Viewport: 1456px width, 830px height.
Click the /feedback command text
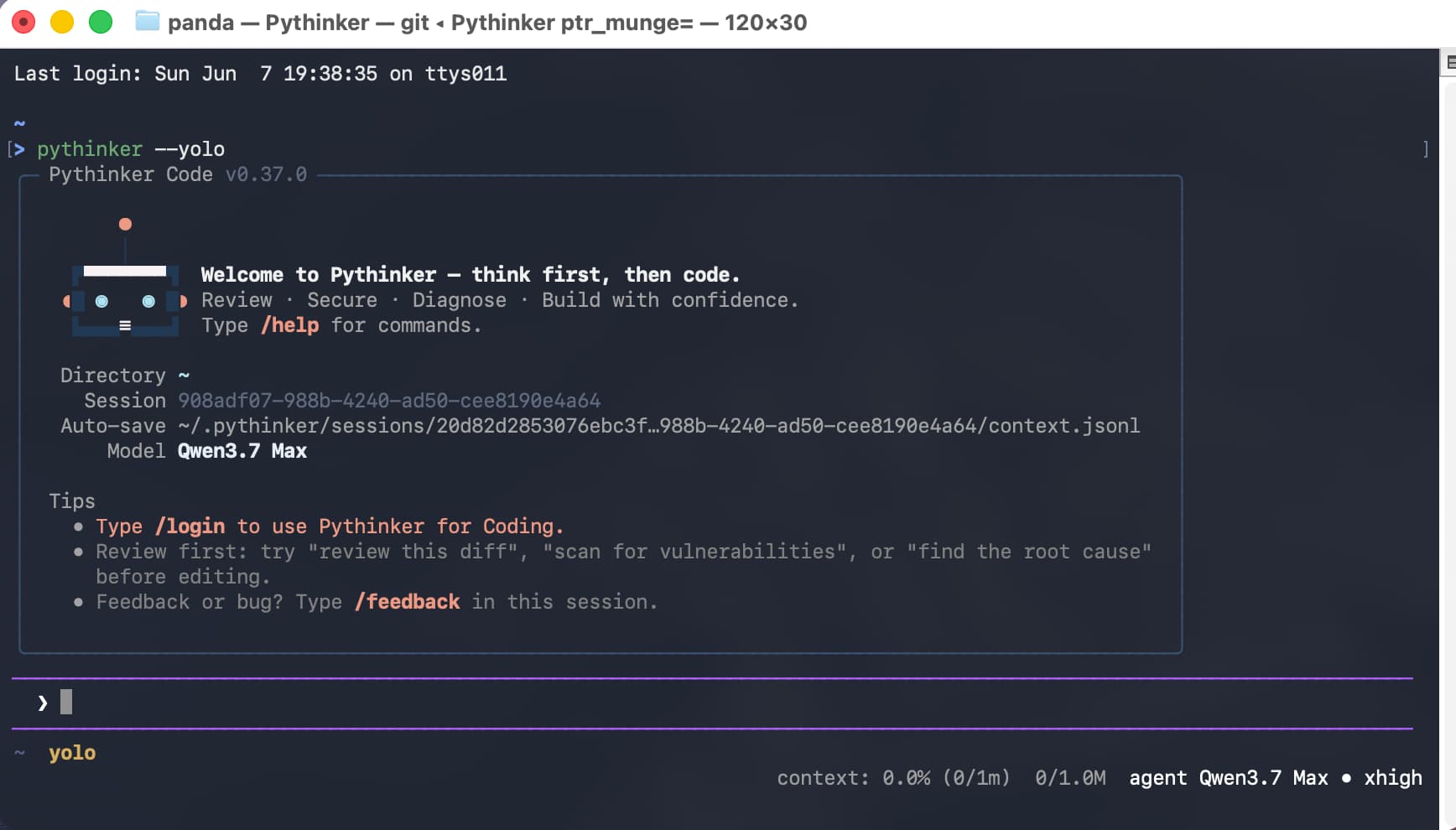pos(408,602)
